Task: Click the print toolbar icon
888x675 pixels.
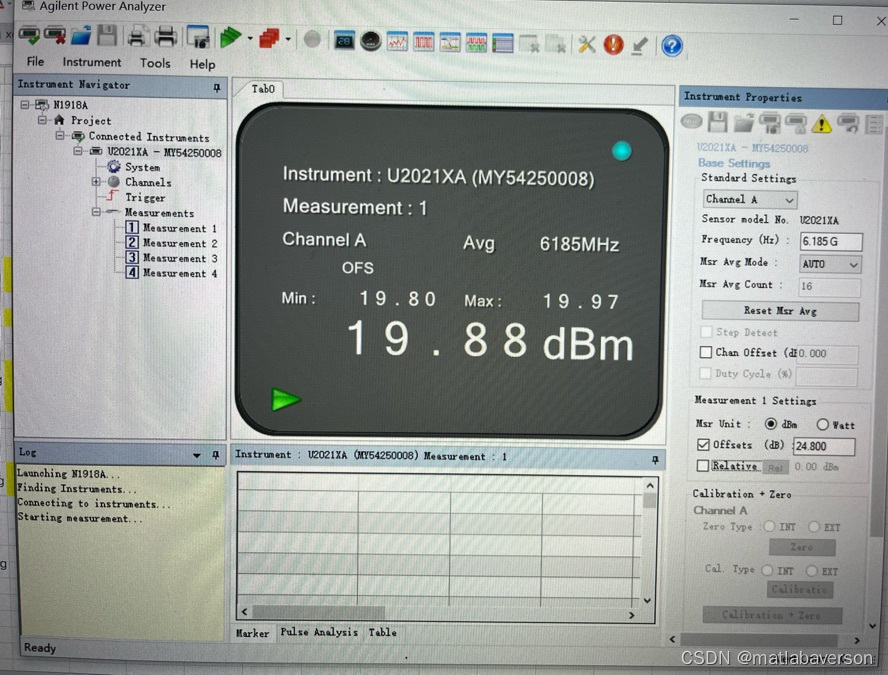Action: click(165, 37)
